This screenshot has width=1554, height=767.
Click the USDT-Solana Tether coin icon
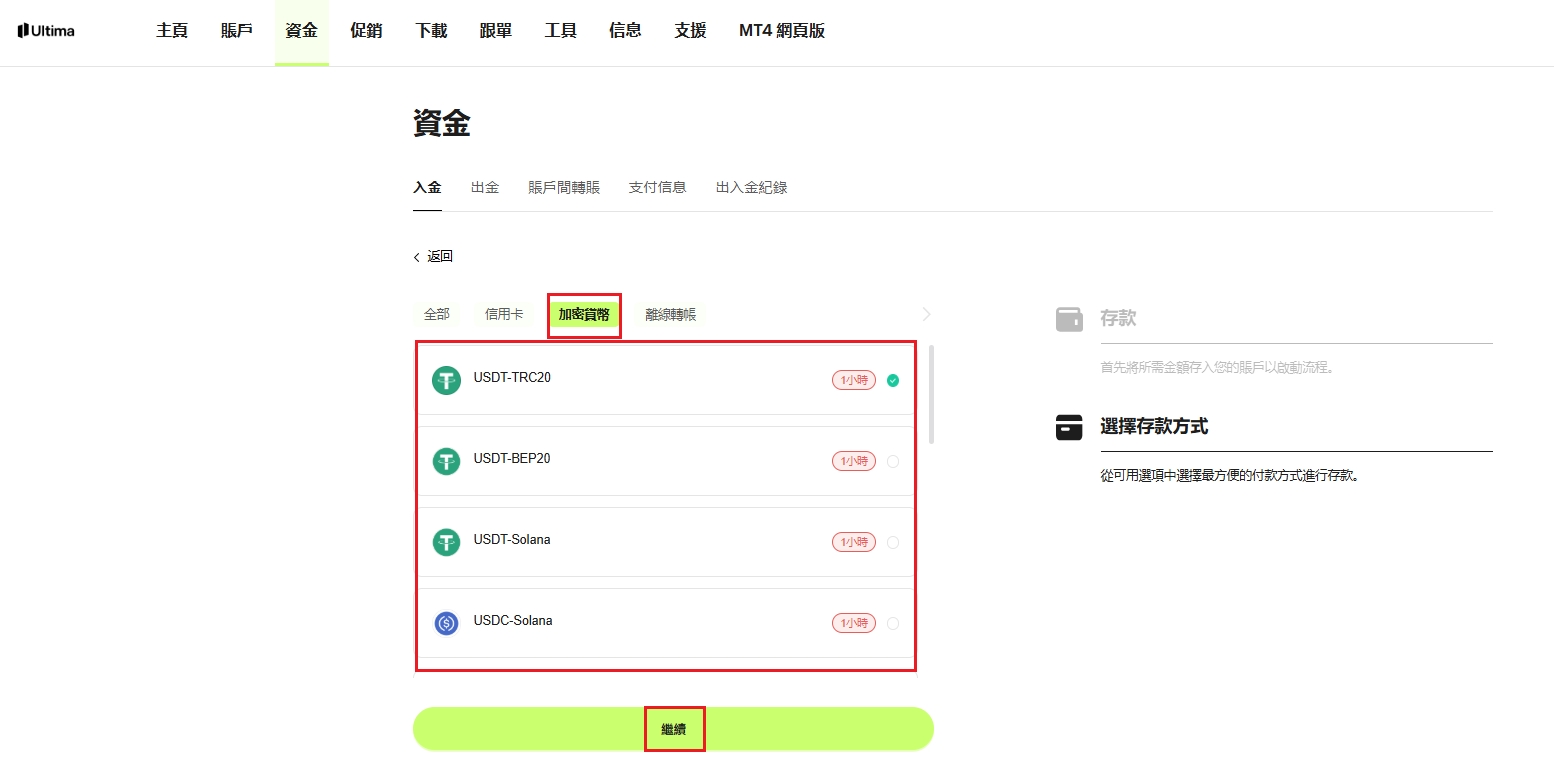446,542
